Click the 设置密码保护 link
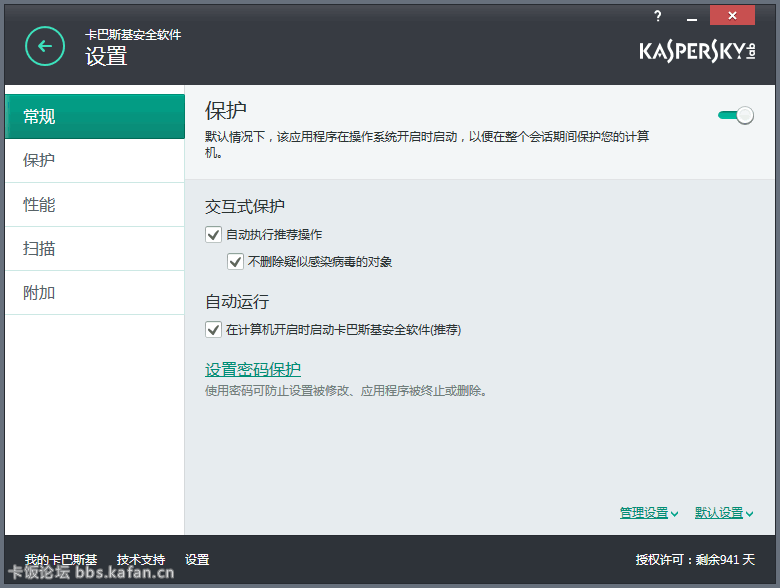 tap(253, 369)
